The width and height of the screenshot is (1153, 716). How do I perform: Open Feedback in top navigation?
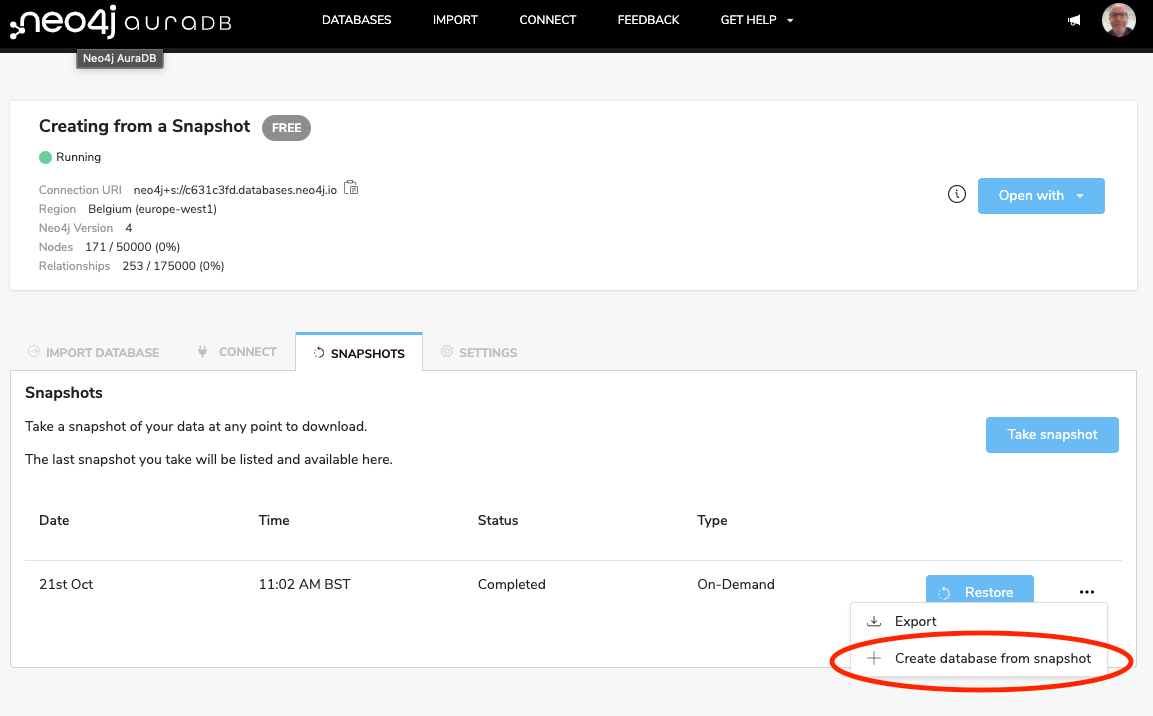point(649,20)
